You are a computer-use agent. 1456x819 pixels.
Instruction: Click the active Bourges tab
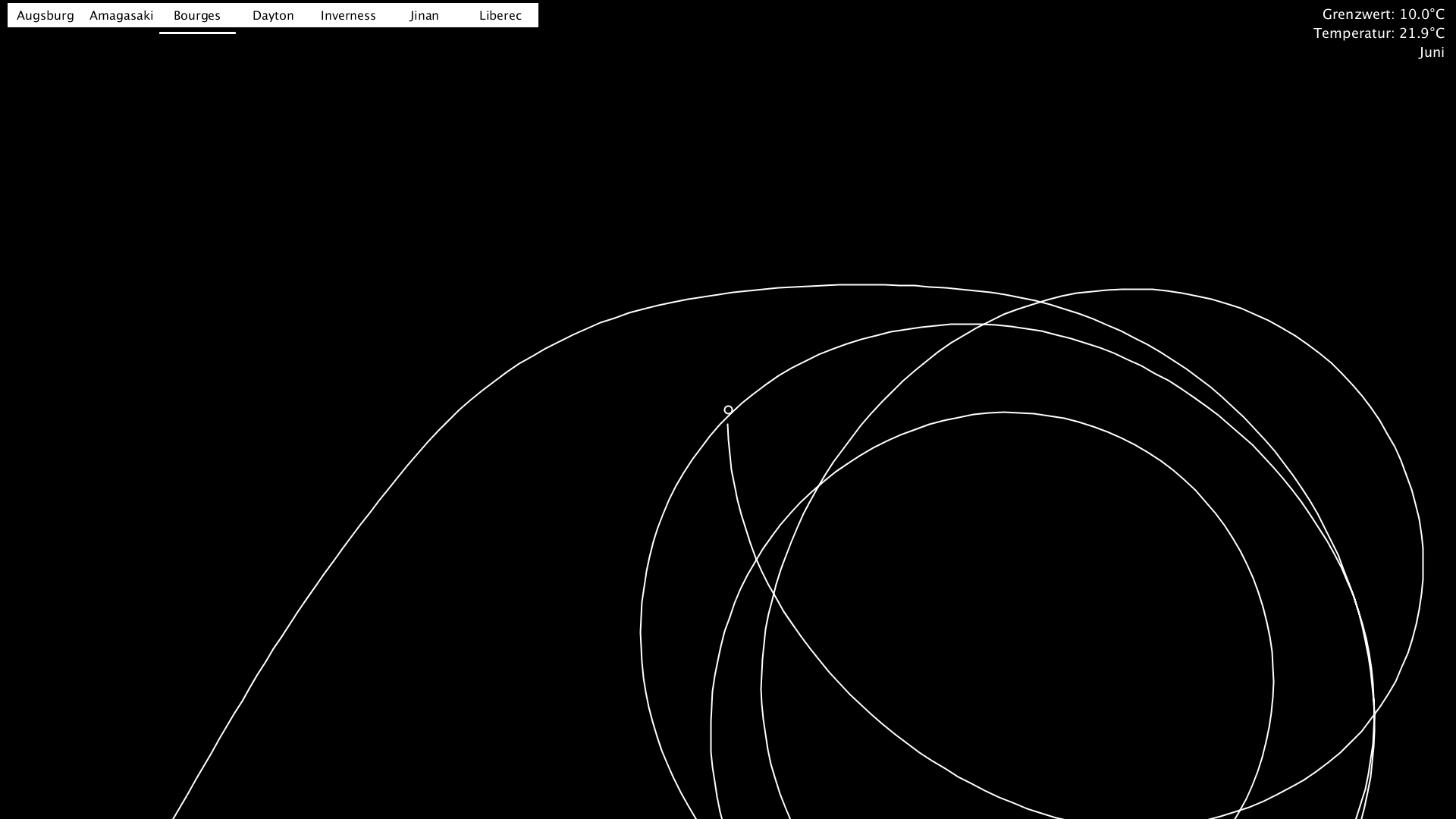pos(197,15)
